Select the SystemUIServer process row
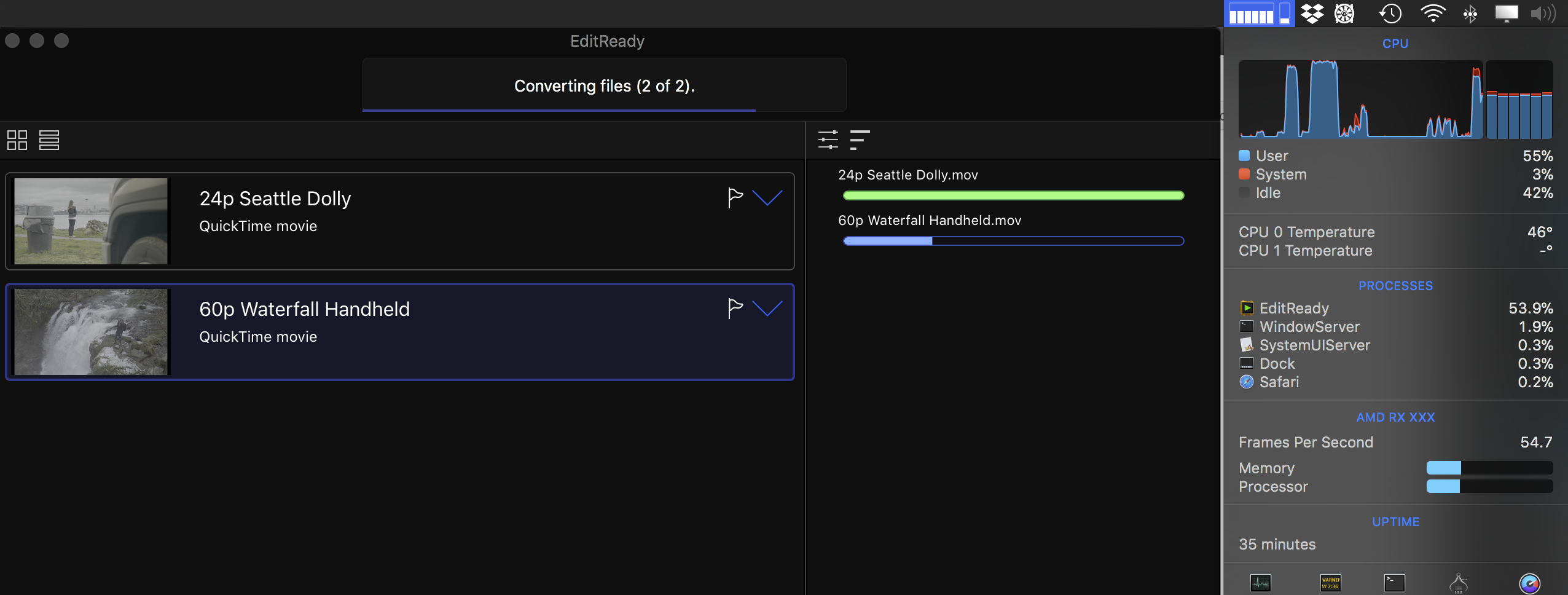Viewport: 1568px width, 595px height. [1396, 345]
